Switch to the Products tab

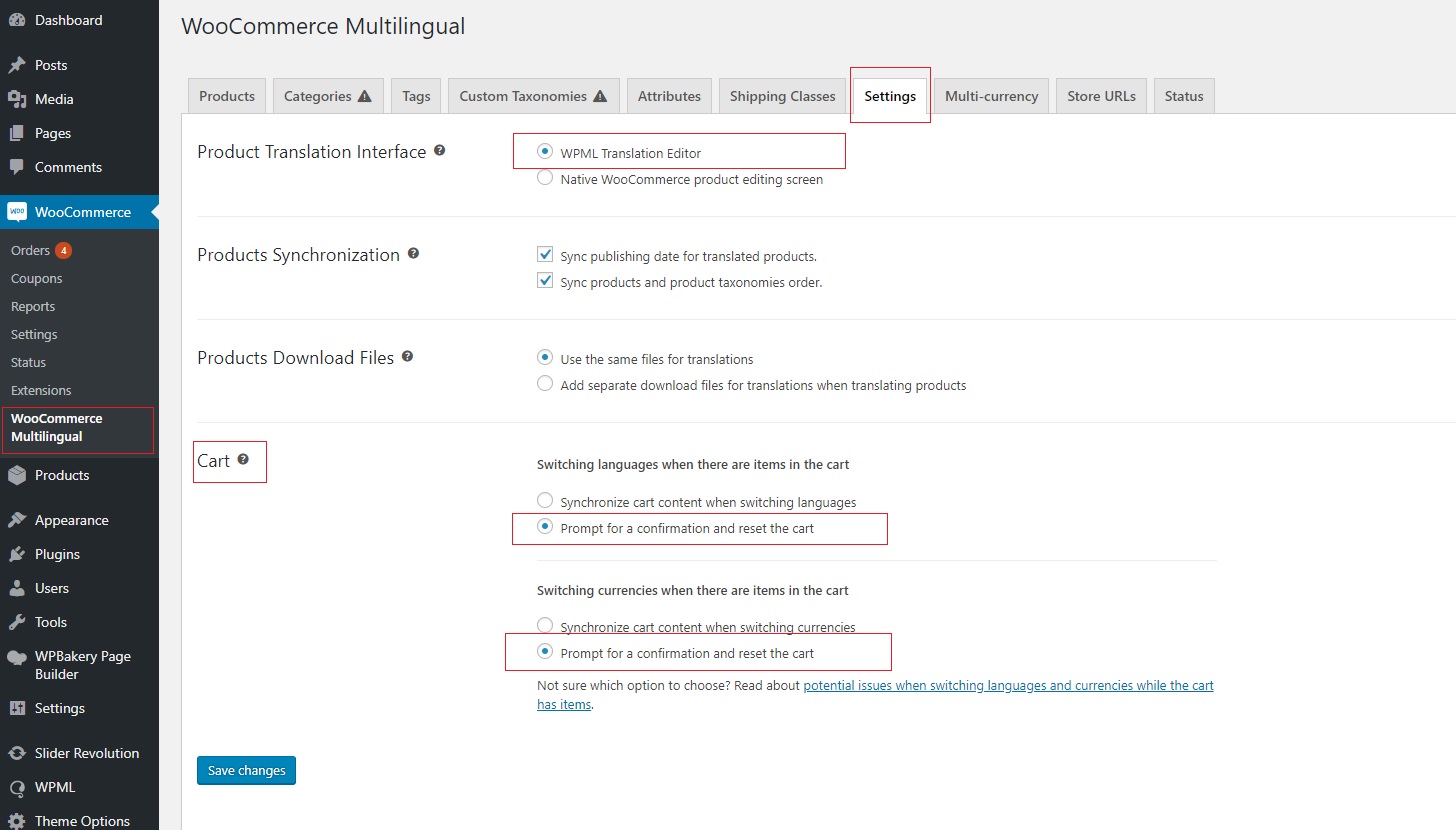[x=227, y=96]
